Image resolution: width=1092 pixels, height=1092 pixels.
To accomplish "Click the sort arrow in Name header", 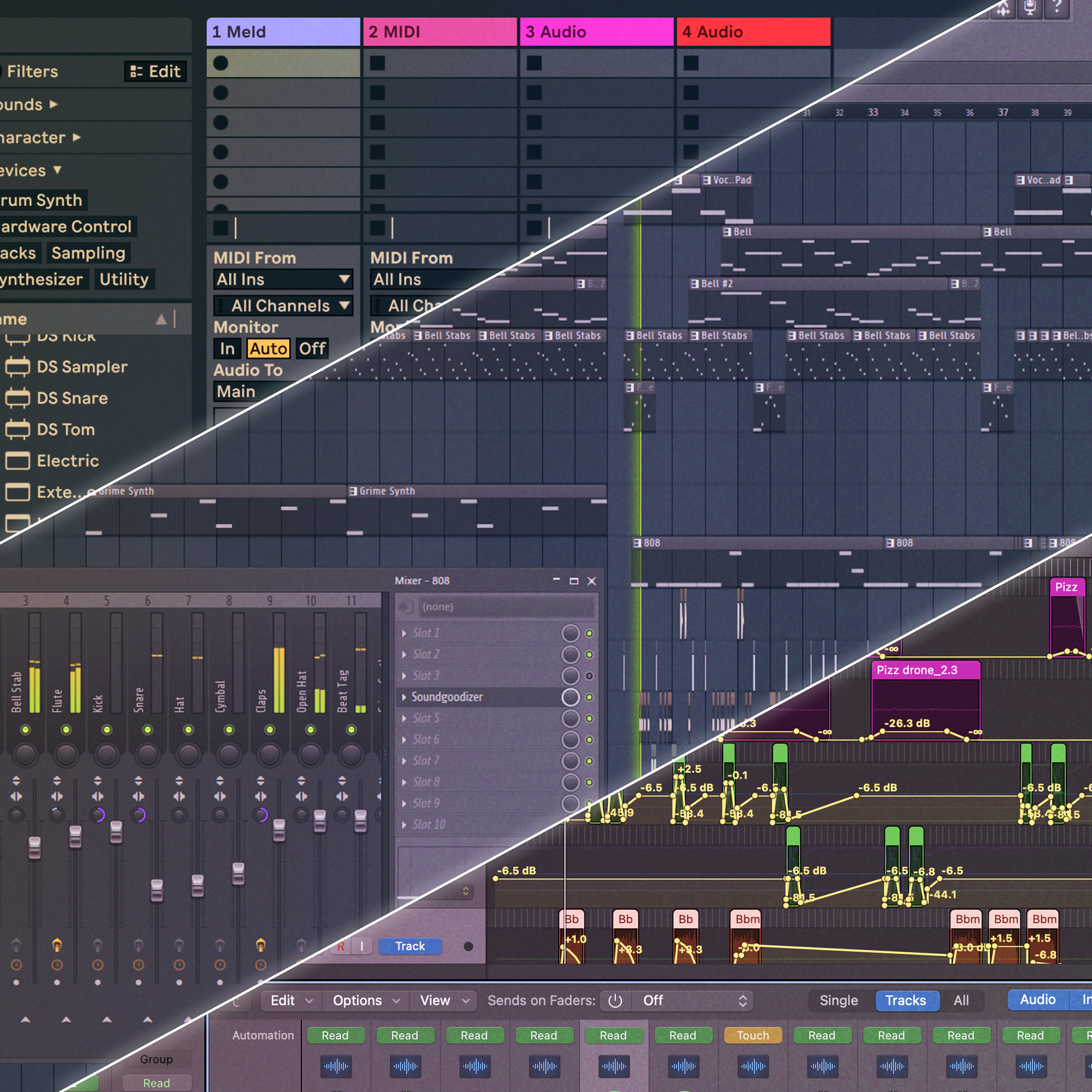I will tap(161, 319).
